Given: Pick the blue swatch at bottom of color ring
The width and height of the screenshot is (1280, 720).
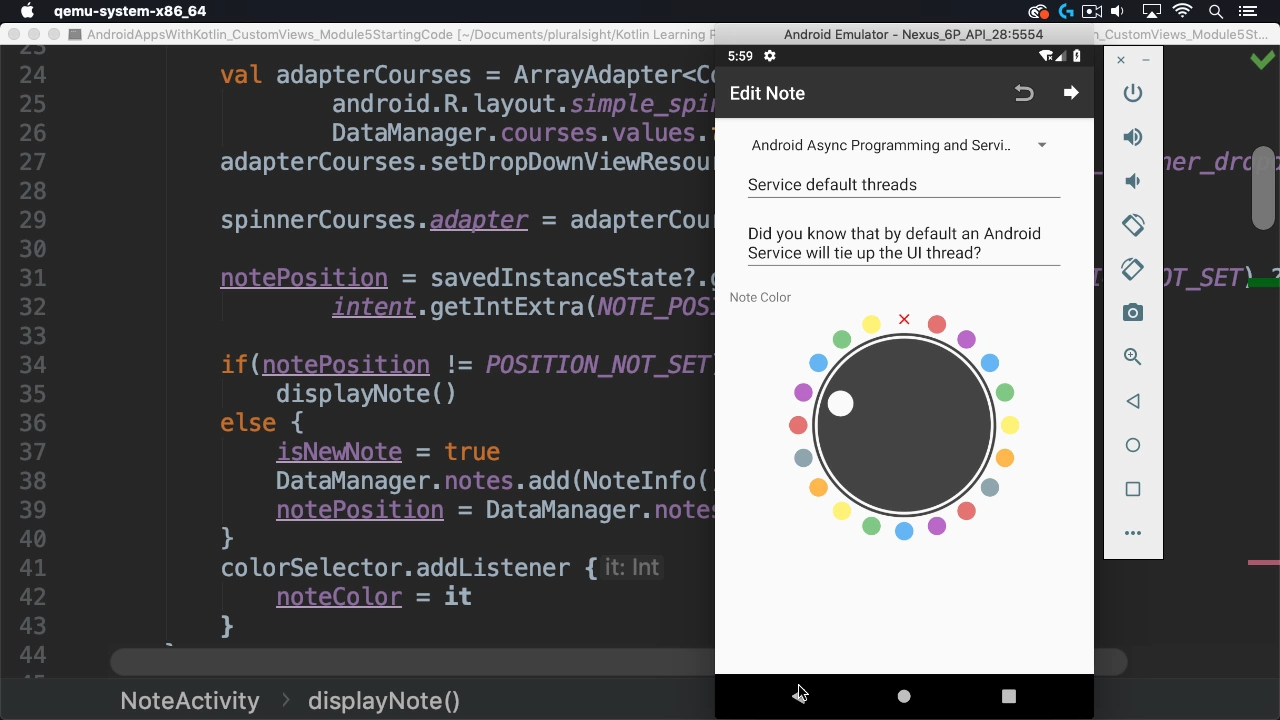Looking at the screenshot, I should 904,531.
